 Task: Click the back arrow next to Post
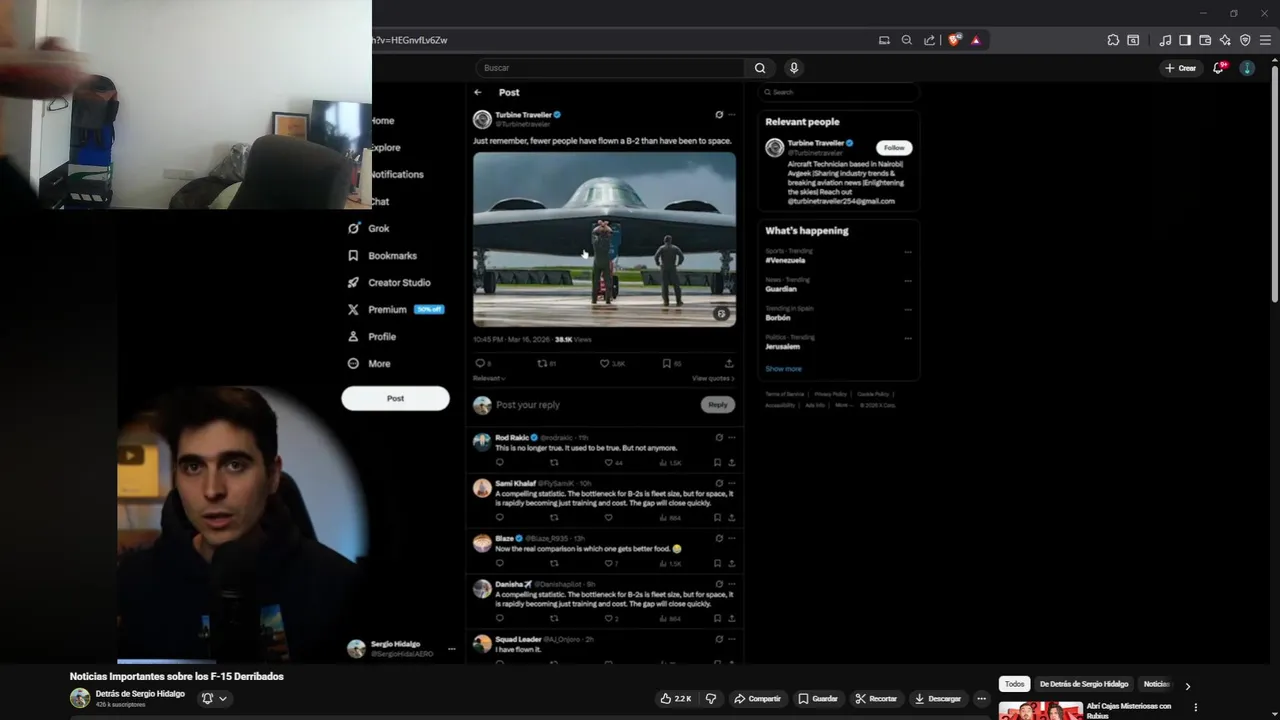[x=478, y=92]
